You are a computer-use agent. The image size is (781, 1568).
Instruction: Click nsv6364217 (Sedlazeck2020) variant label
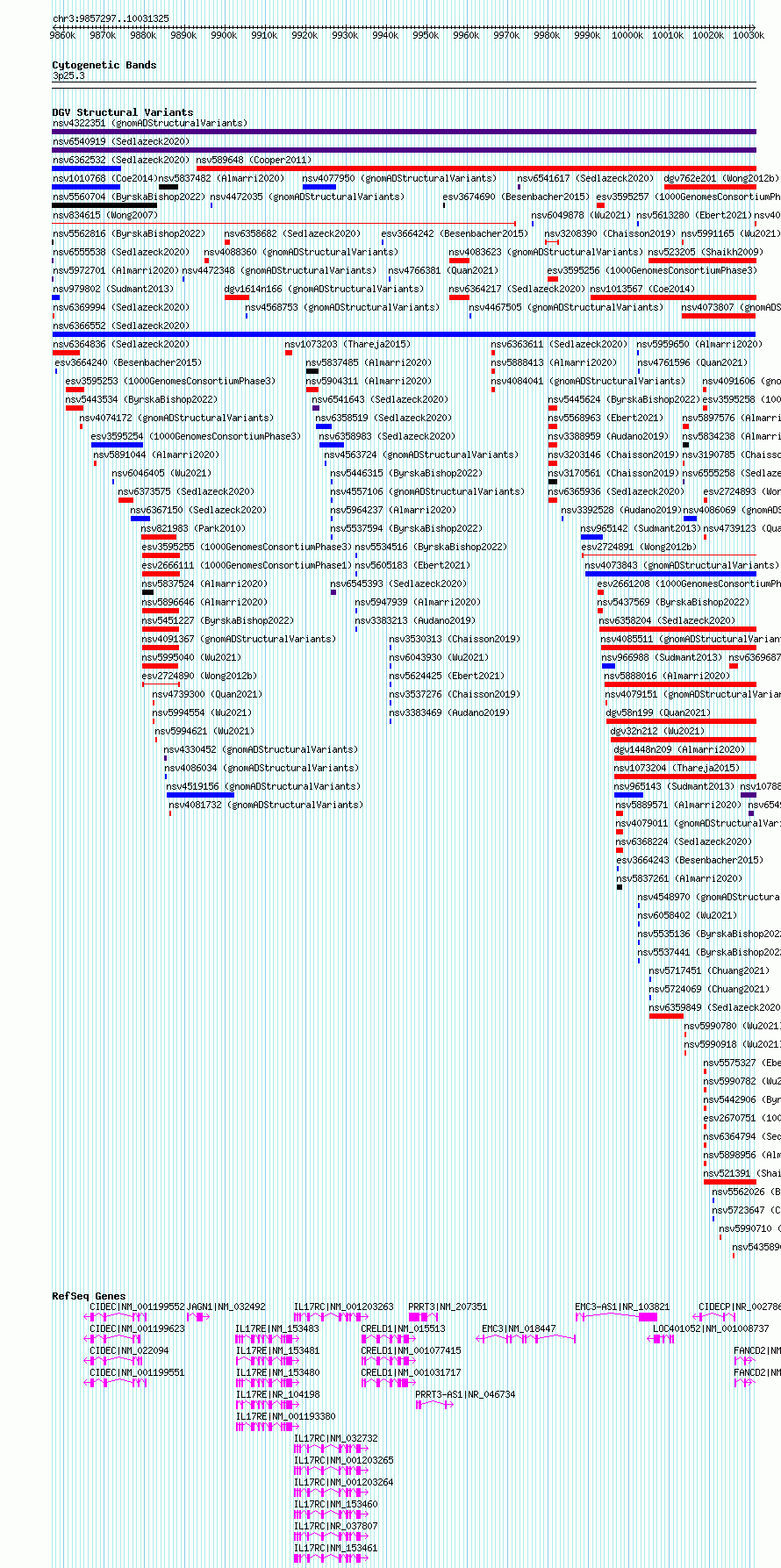[517, 289]
